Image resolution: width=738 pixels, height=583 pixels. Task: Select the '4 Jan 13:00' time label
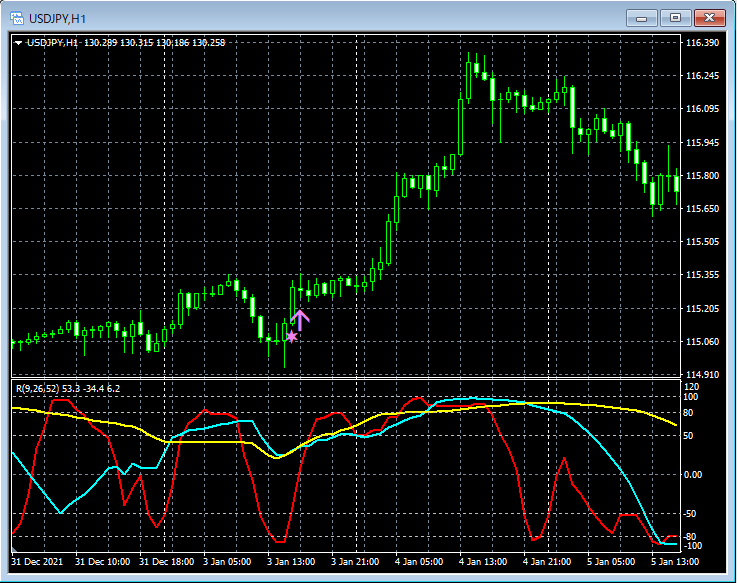(x=484, y=562)
